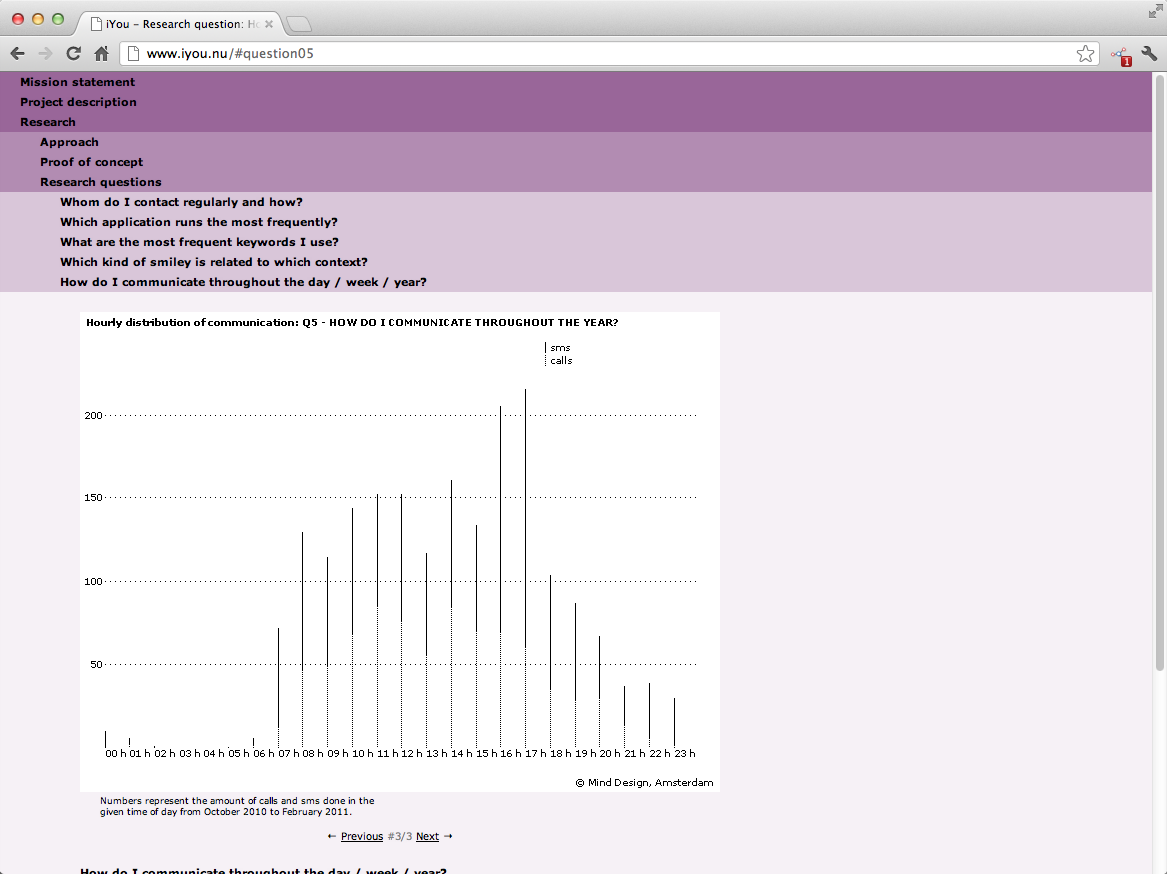This screenshot has width=1167, height=874.
Task: Close the iYou browser tab
Action: (x=269, y=23)
